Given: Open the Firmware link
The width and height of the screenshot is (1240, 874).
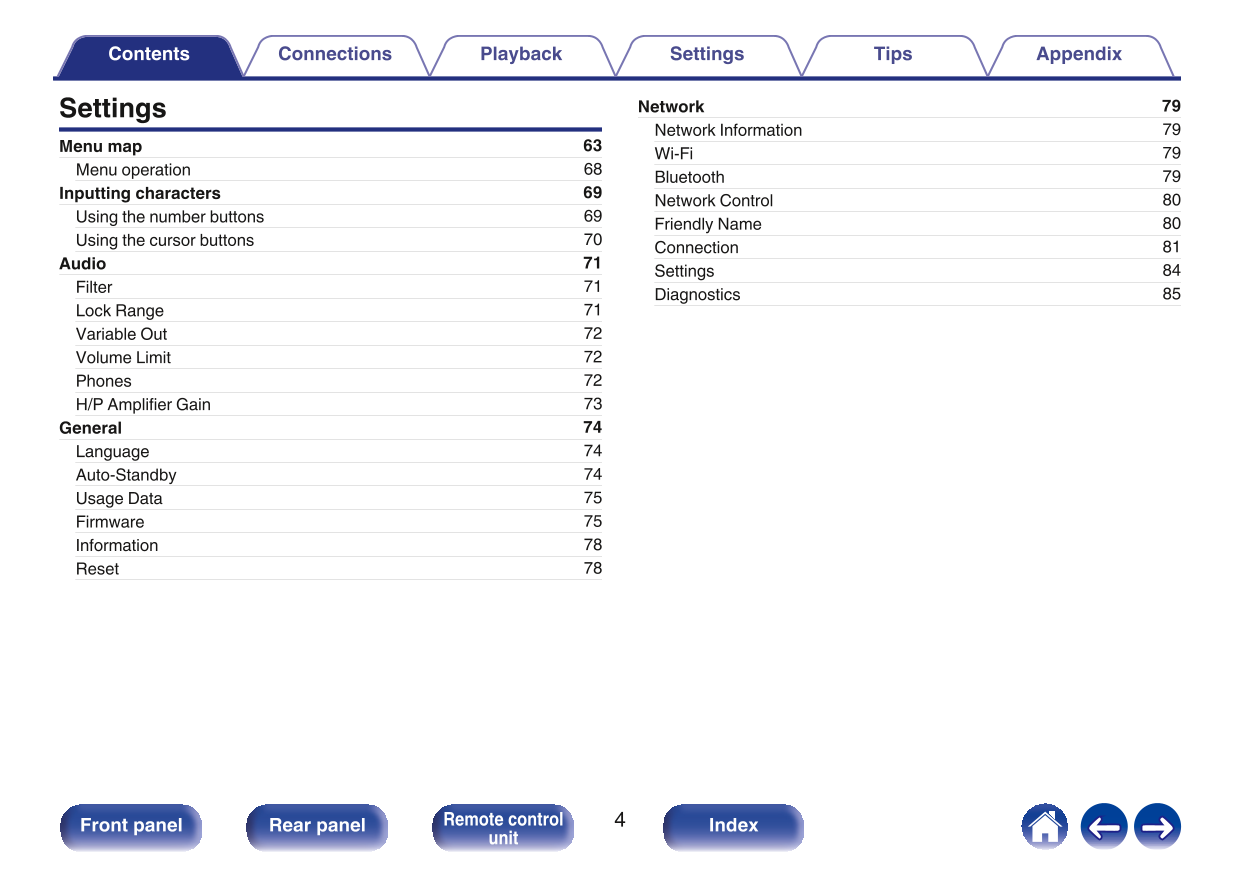Looking at the screenshot, I should point(110,522).
